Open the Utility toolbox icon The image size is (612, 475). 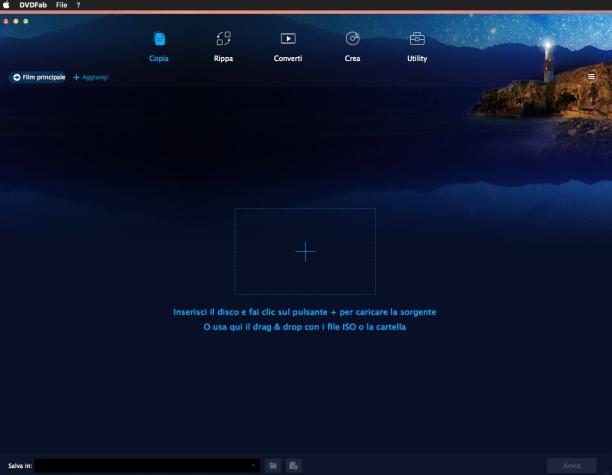pos(417,39)
